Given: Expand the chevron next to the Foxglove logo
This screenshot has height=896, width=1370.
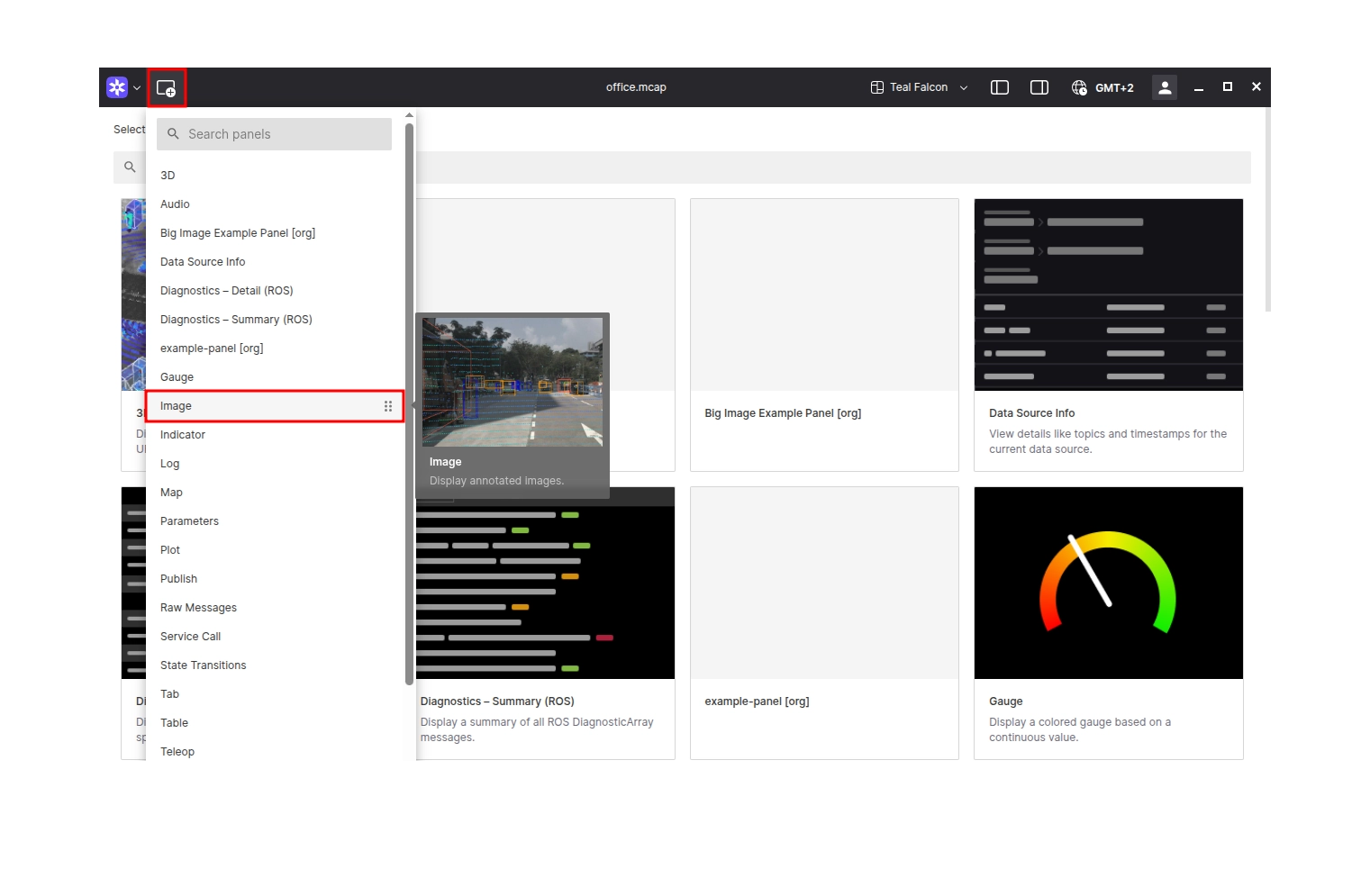Looking at the screenshot, I should pyautogui.click(x=137, y=86).
